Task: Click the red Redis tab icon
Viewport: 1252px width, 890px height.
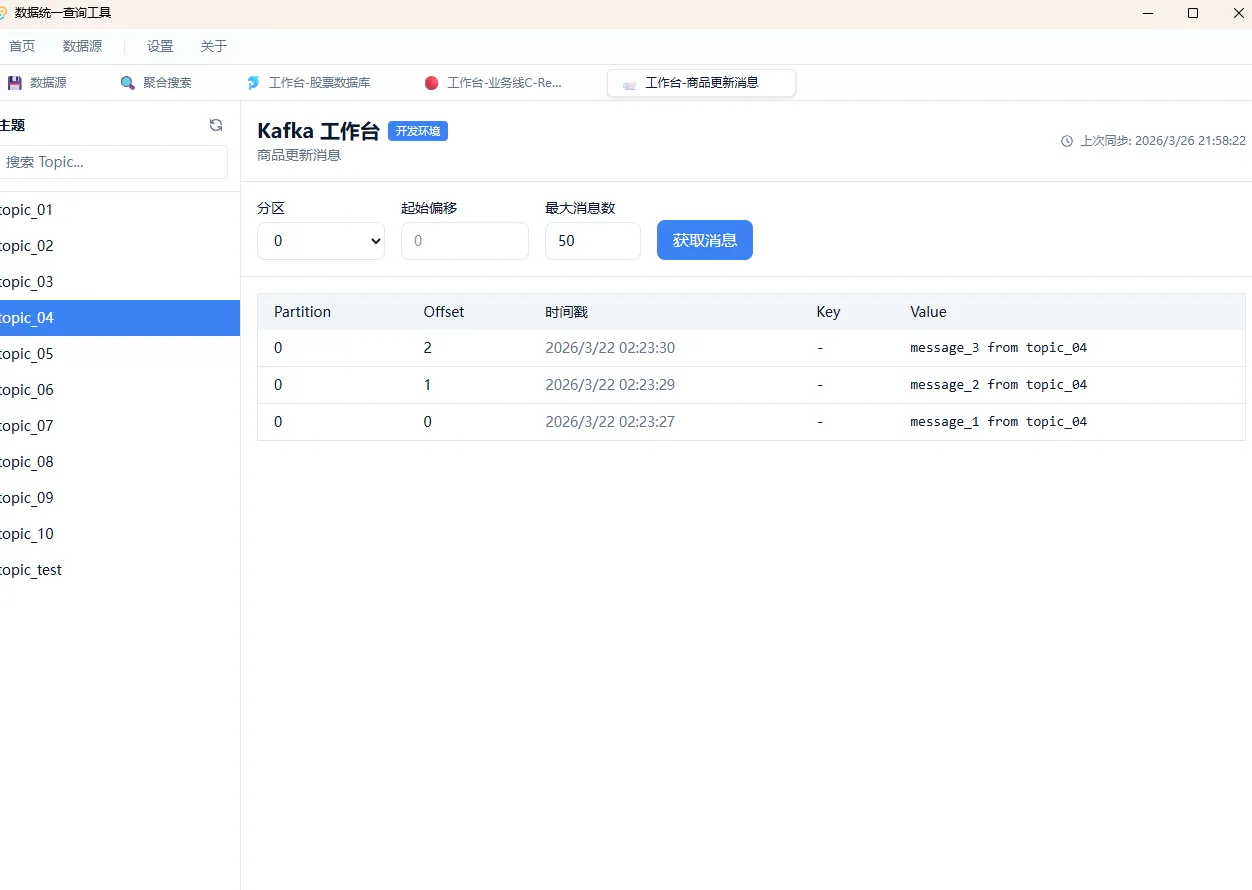Action: coord(432,83)
